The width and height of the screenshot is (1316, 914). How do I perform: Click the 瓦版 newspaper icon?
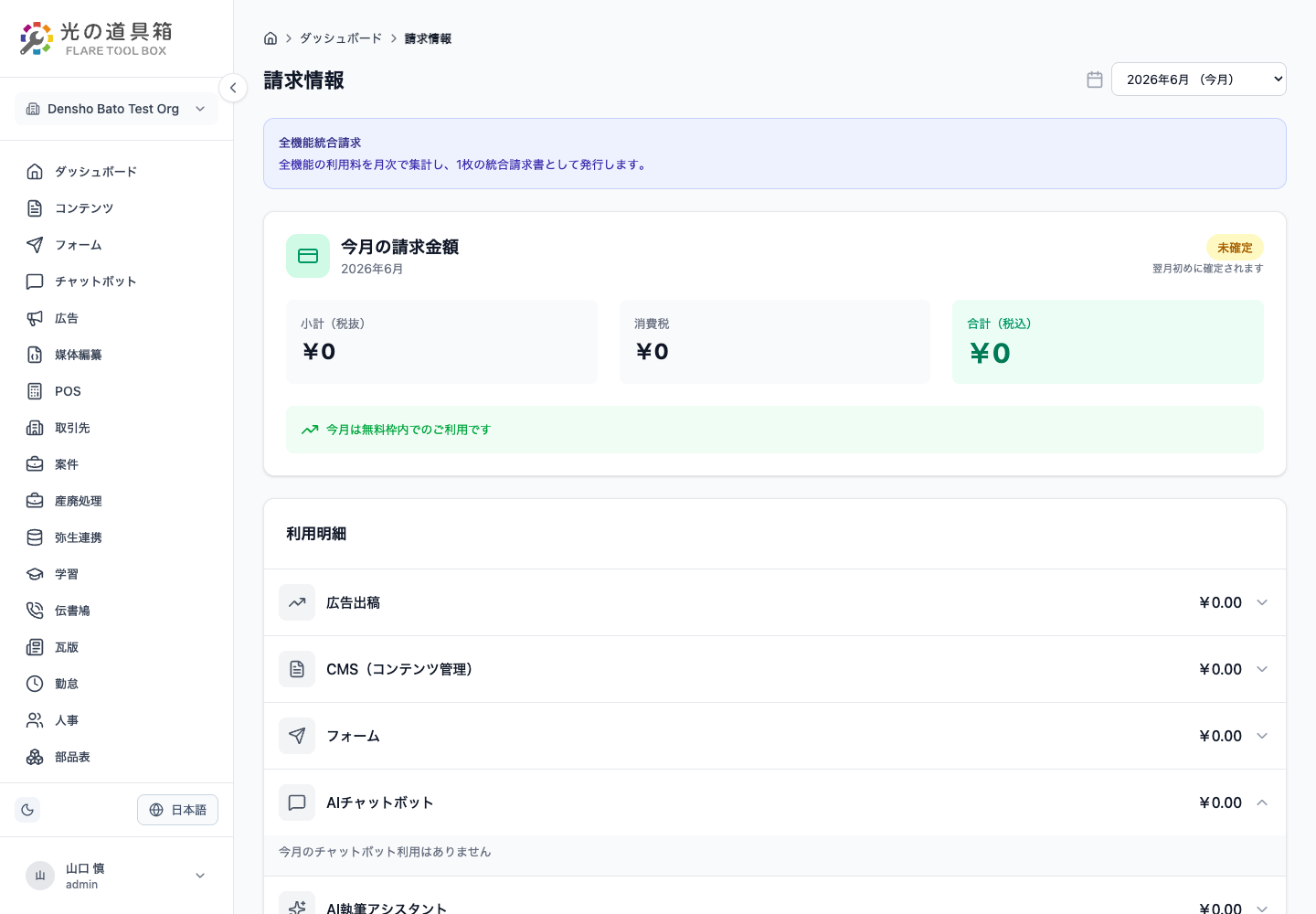[35, 647]
